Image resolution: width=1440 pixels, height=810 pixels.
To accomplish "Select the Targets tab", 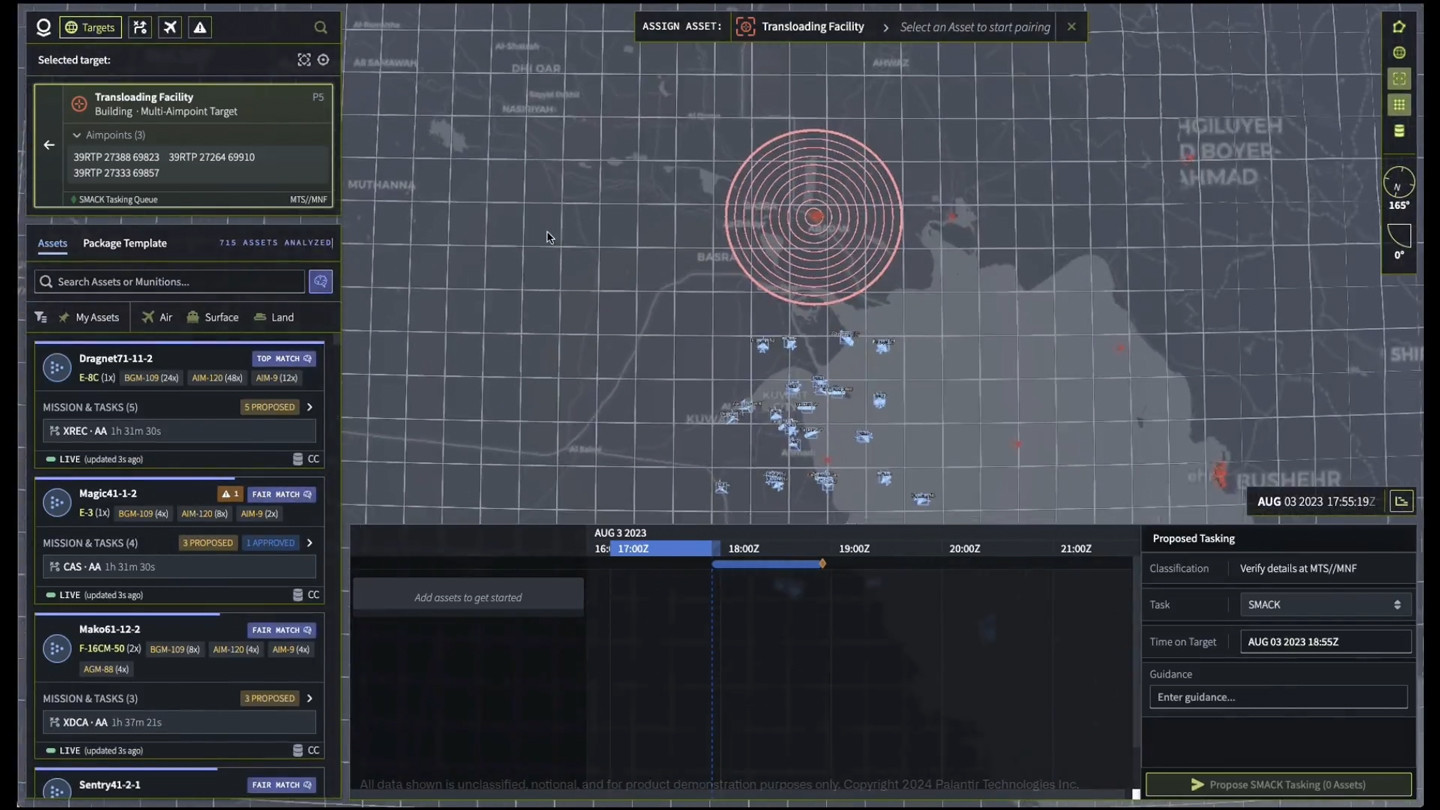I will tap(90, 27).
